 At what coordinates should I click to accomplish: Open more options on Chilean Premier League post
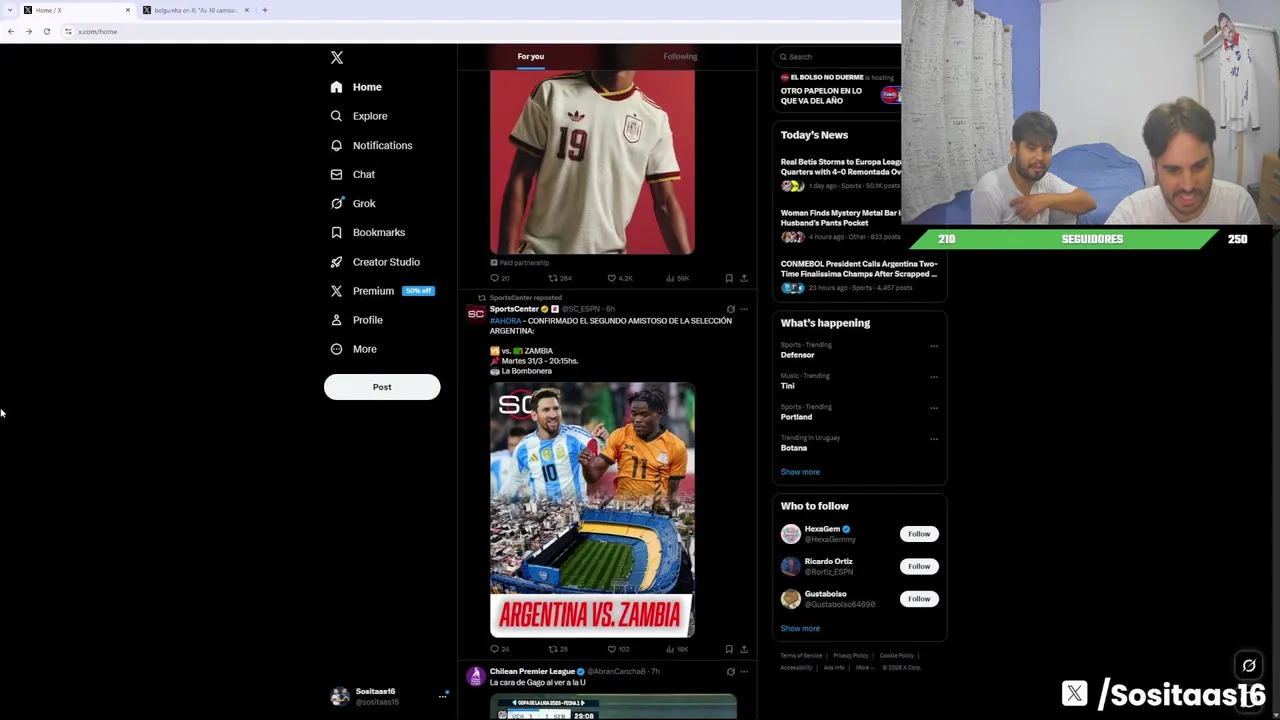click(743, 672)
